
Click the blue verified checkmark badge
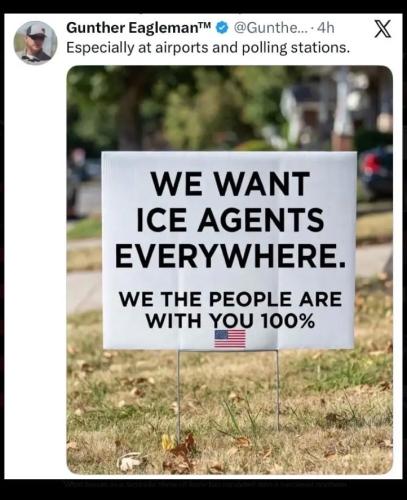click(x=221, y=28)
